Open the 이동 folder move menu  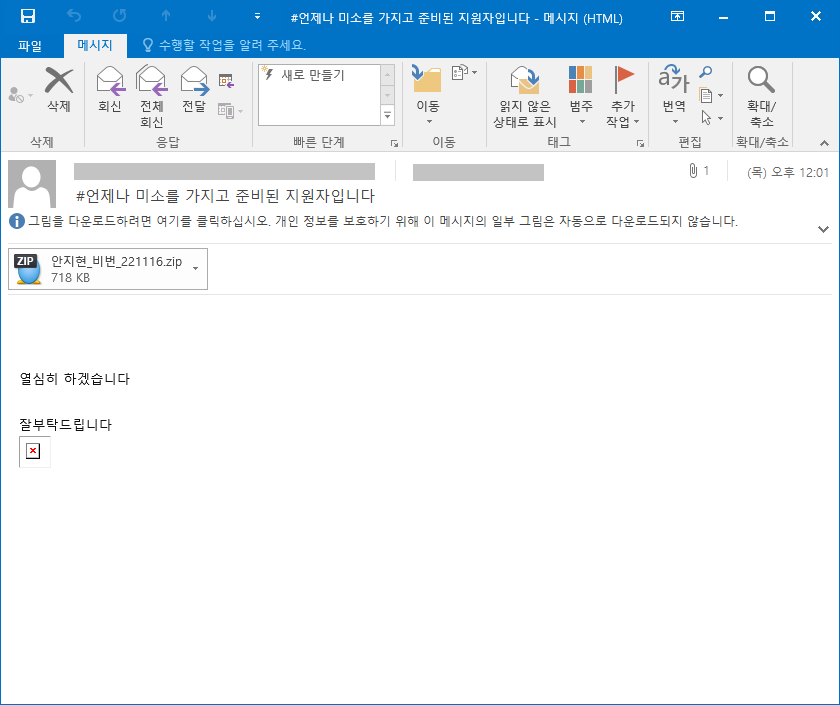428,96
